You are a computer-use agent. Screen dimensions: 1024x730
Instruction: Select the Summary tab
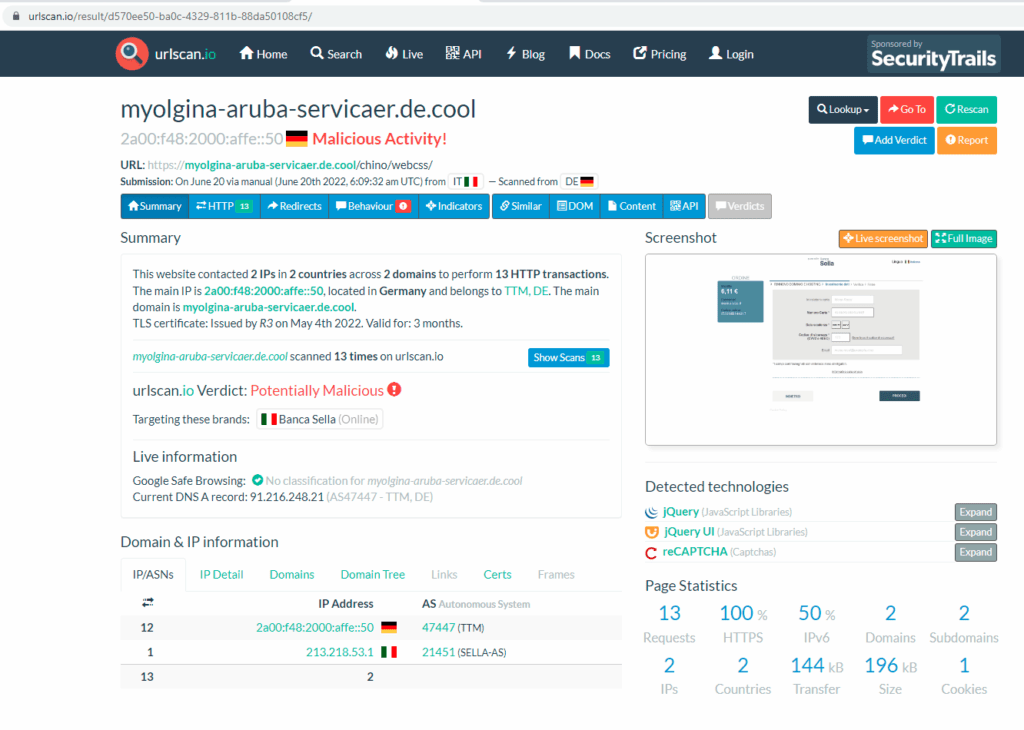tap(155, 206)
